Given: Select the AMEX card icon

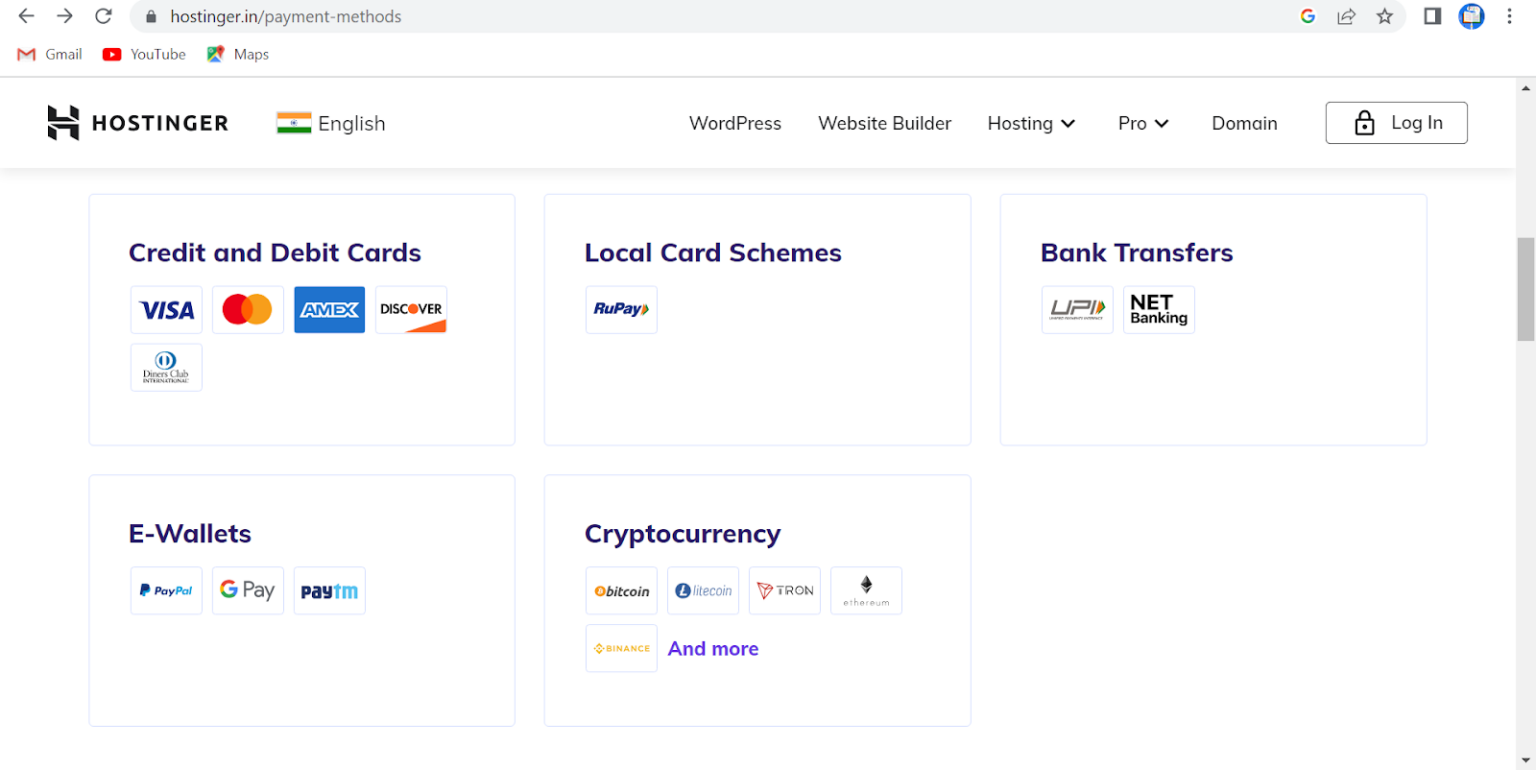Looking at the screenshot, I should click(329, 310).
